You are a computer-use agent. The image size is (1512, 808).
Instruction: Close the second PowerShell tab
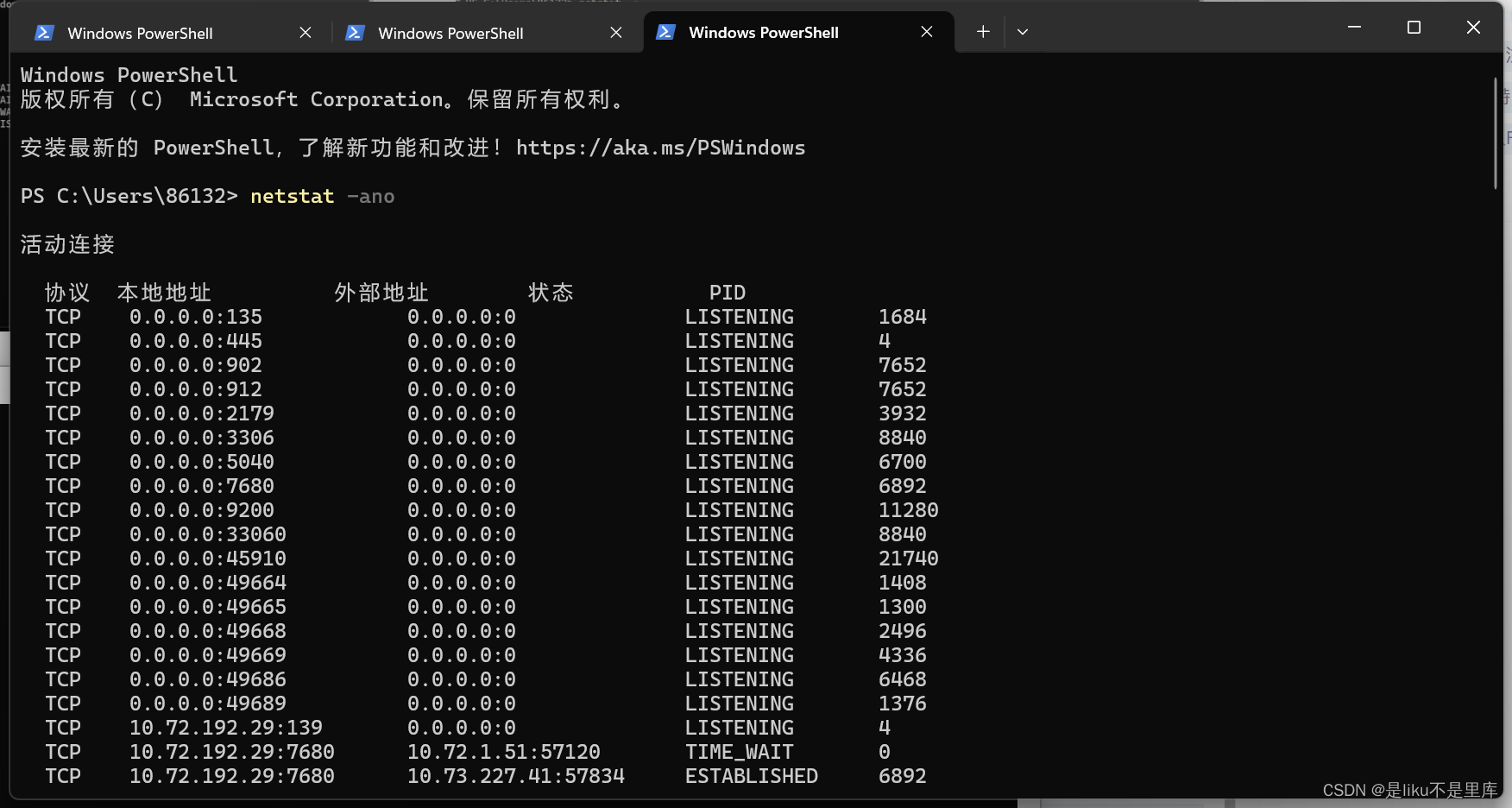[616, 33]
